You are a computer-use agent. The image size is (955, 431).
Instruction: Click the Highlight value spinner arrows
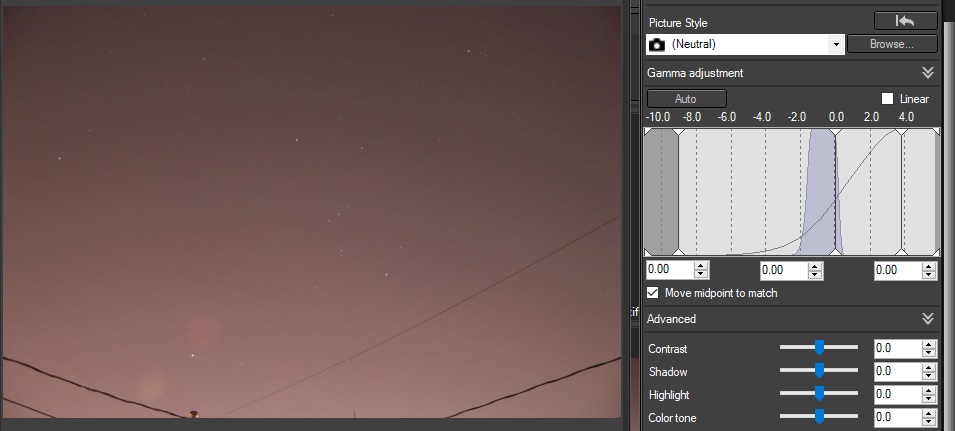tap(930, 394)
